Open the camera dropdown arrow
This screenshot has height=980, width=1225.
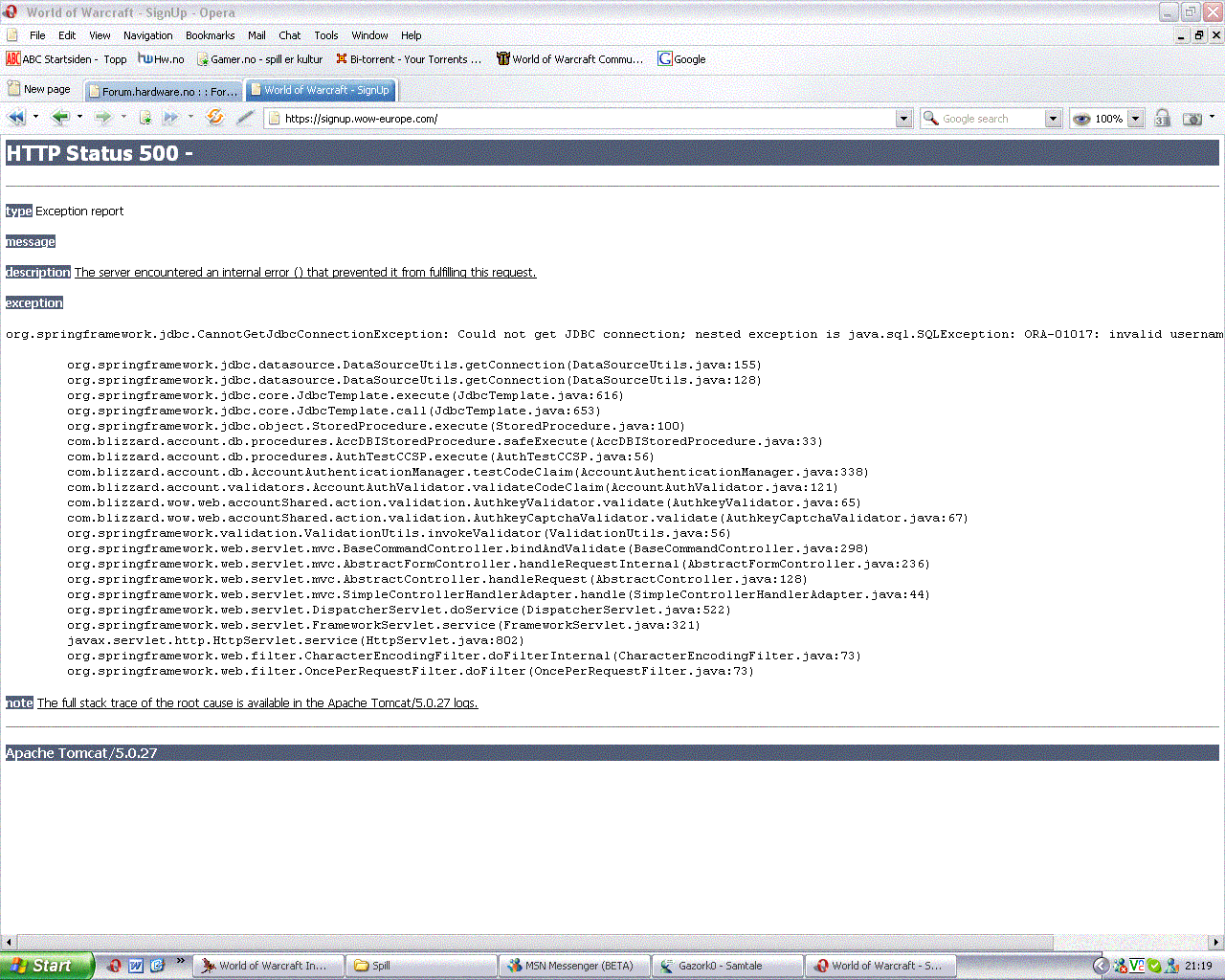pyautogui.click(x=1212, y=117)
